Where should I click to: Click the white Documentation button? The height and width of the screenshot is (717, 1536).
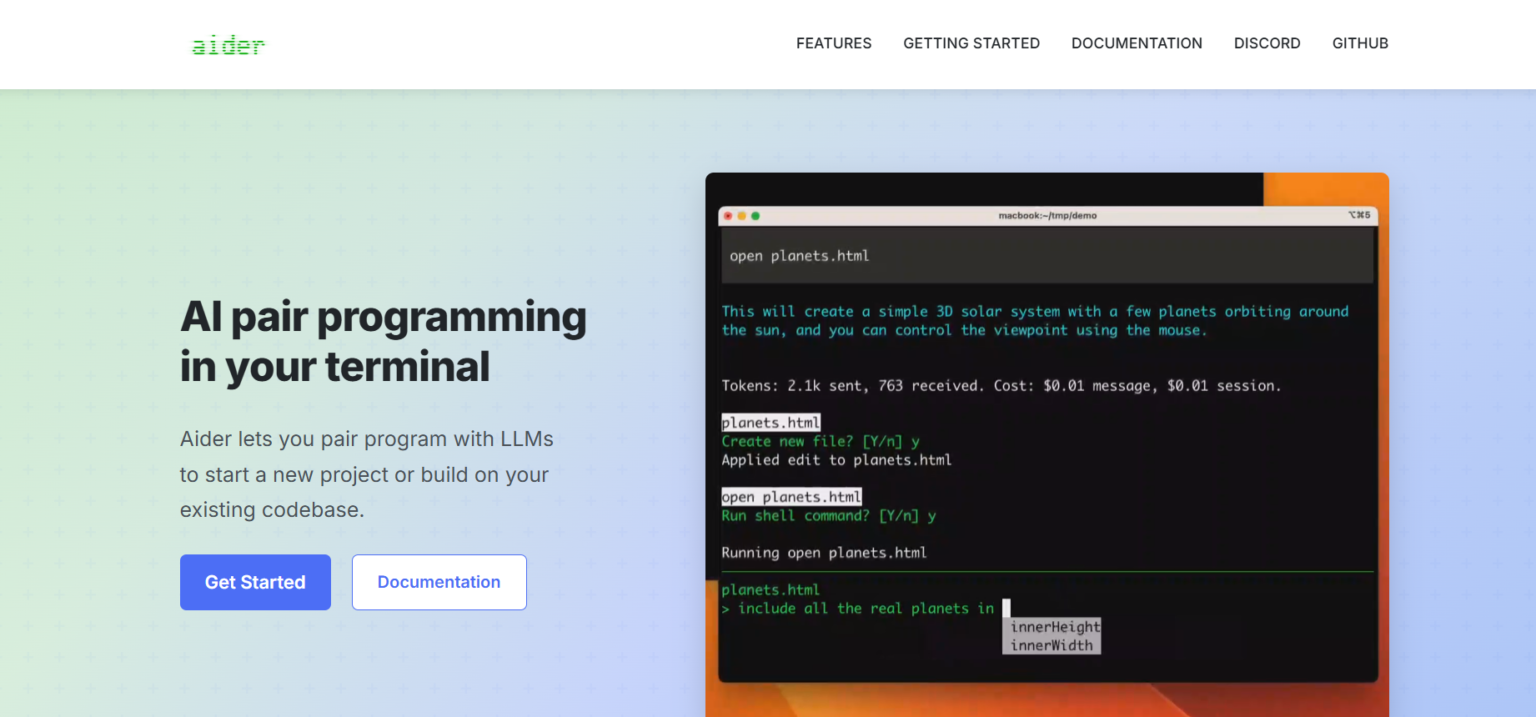click(x=439, y=582)
